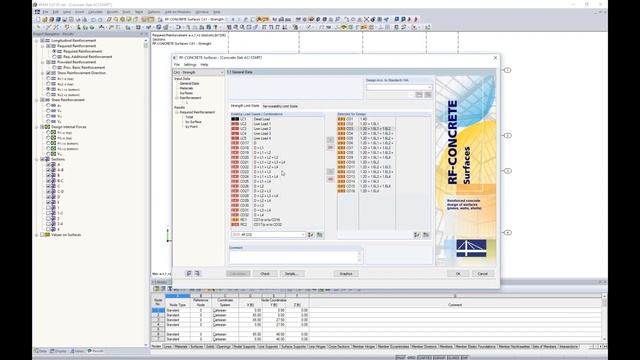Screen dimensions: 640x360
Task: Click the add single arrow transfer button
Action: (330, 140)
